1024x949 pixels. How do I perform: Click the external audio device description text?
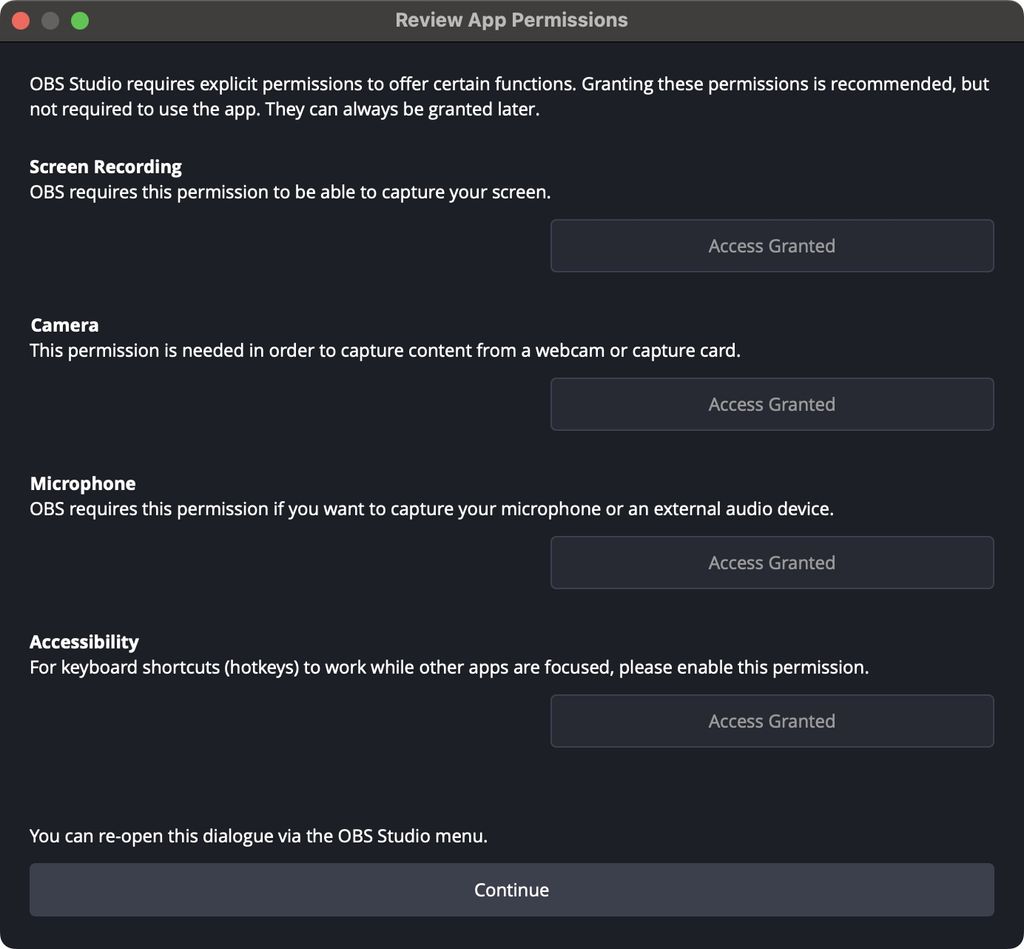[431, 509]
